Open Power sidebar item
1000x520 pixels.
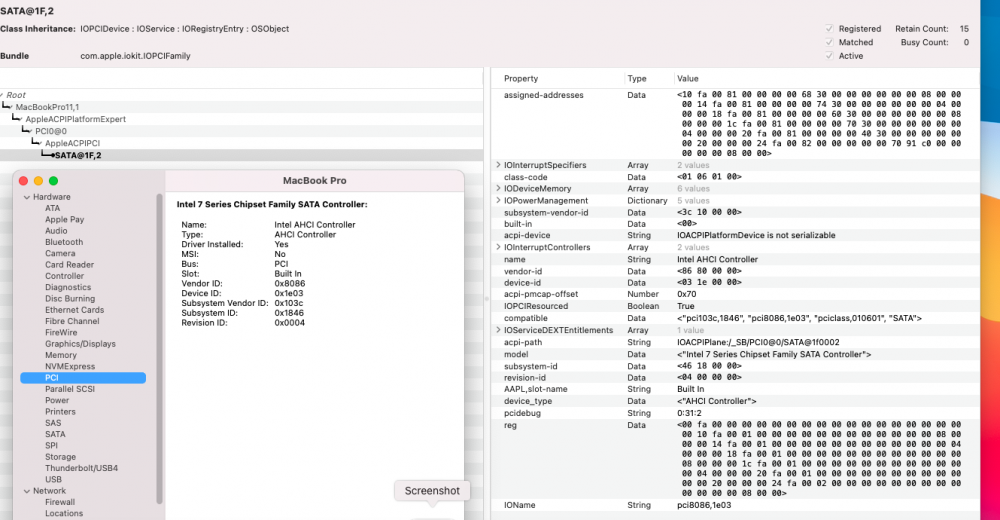57,401
